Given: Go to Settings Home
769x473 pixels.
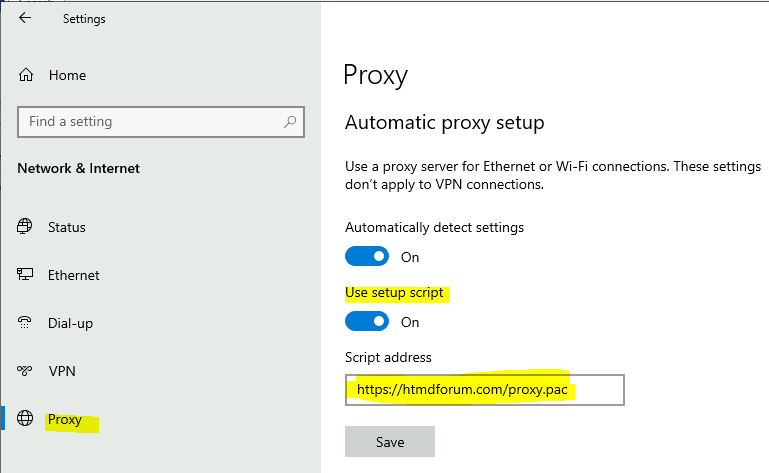Looking at the screenshot, I should click(67, 75).
